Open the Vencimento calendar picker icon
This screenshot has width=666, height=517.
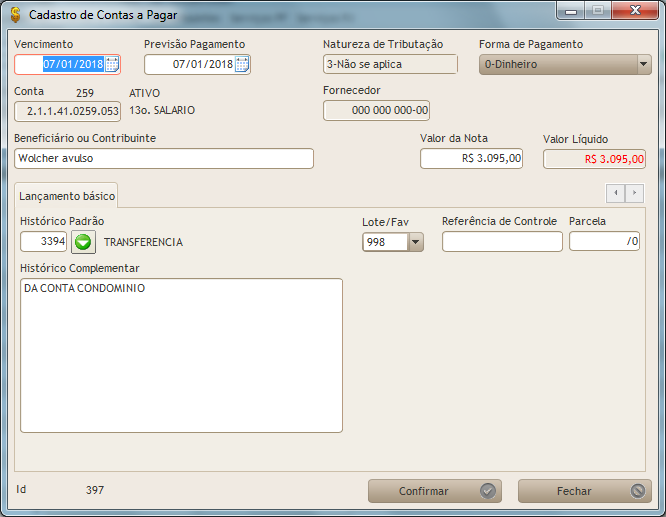(x=112, y=64)
